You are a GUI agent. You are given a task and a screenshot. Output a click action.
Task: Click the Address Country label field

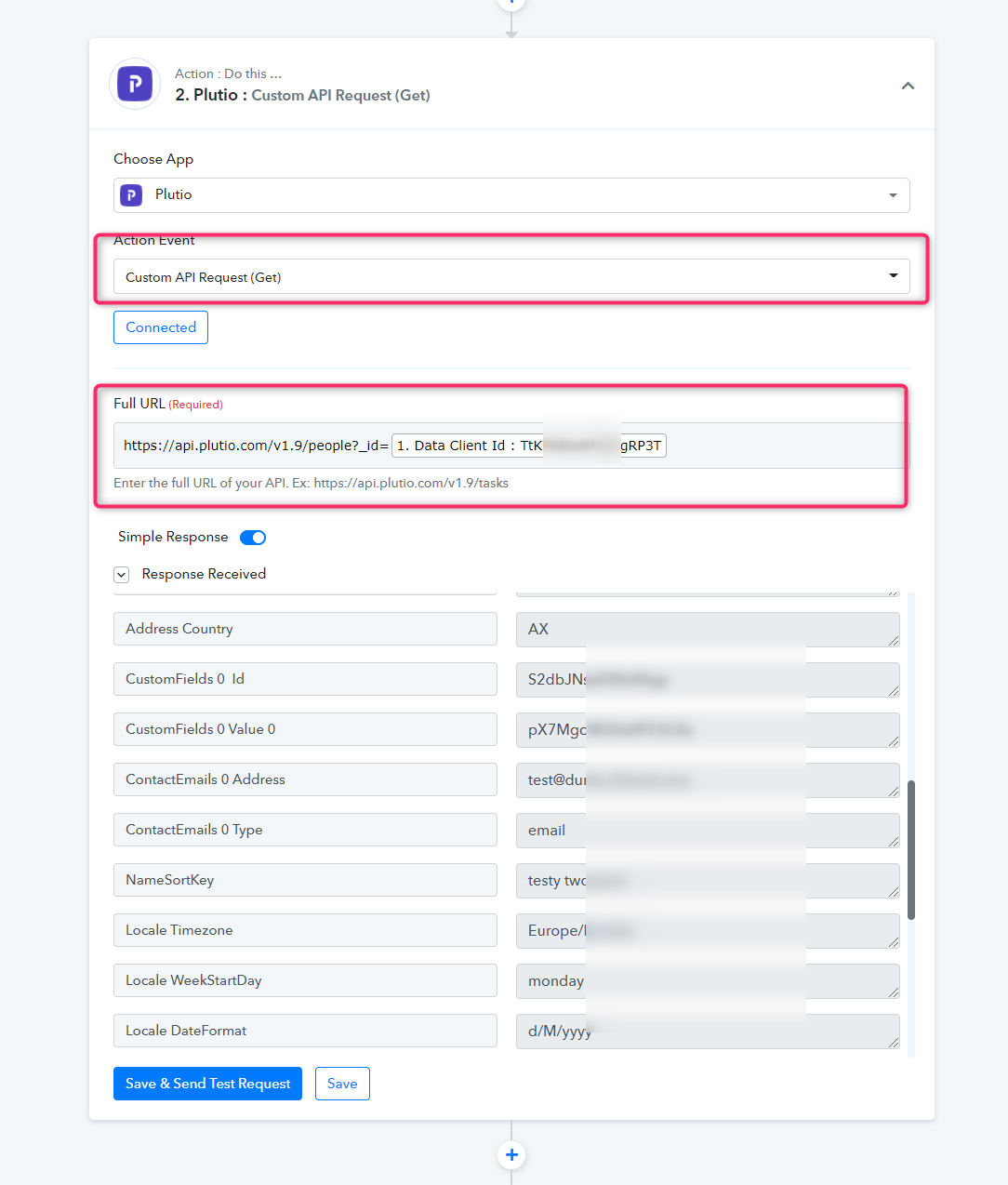coord(305,629)
